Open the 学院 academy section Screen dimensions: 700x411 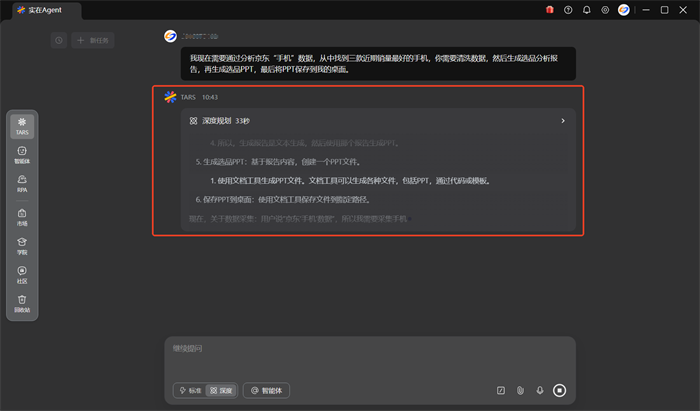(x=22, y=244)
